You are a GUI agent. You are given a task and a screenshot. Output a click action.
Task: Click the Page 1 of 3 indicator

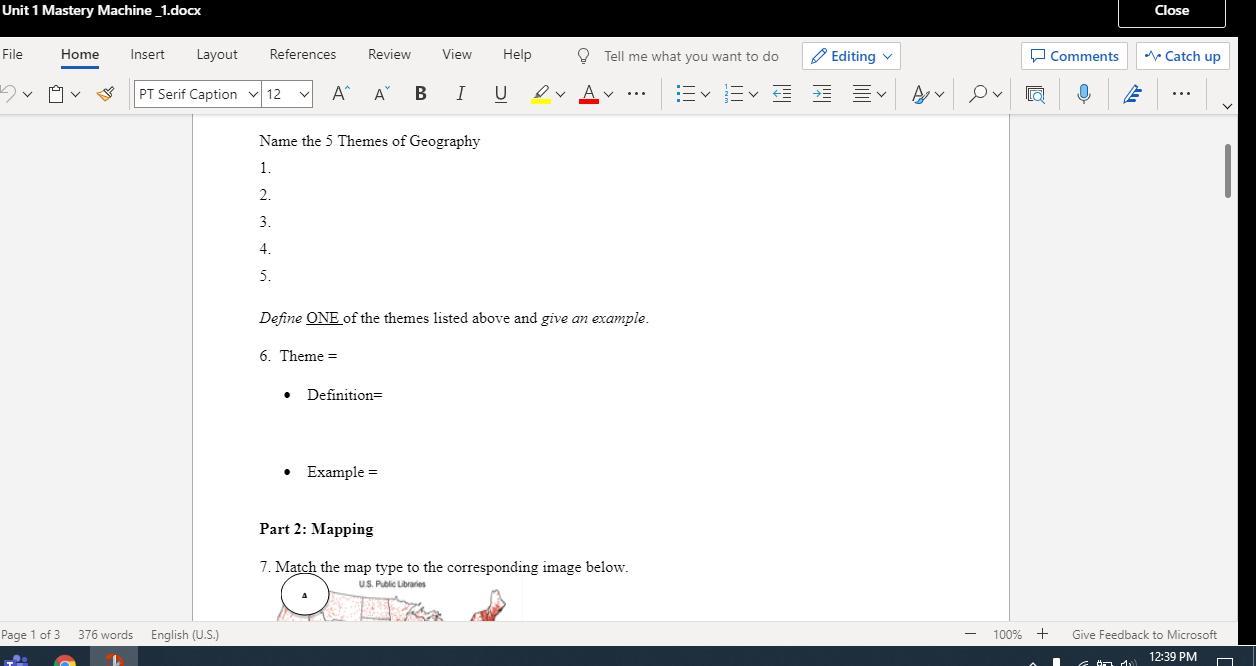click(30, 634)
